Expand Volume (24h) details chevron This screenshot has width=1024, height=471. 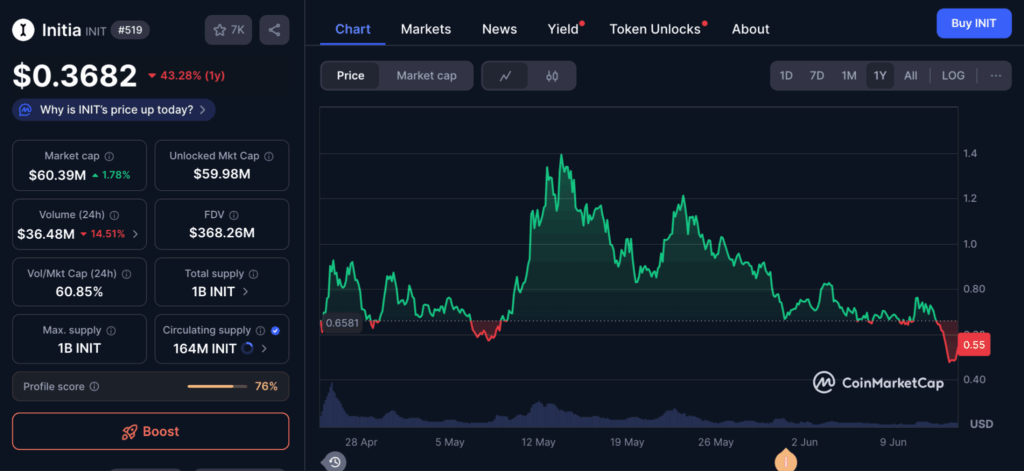(136, 234)
